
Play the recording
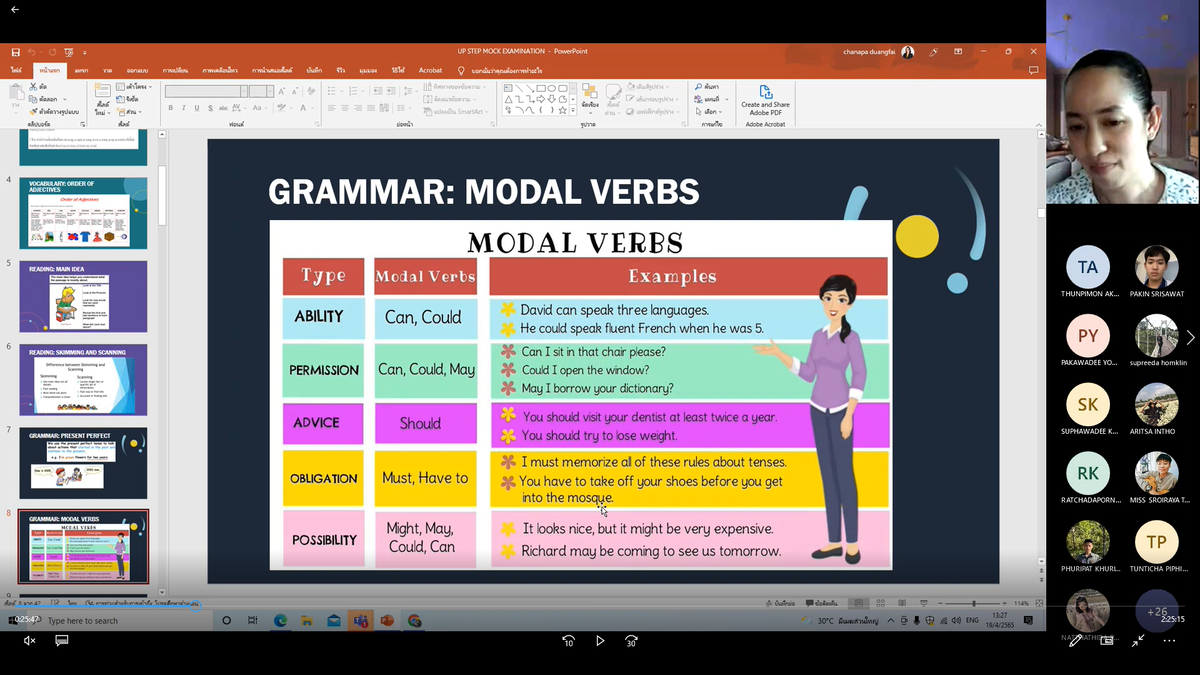600,640
